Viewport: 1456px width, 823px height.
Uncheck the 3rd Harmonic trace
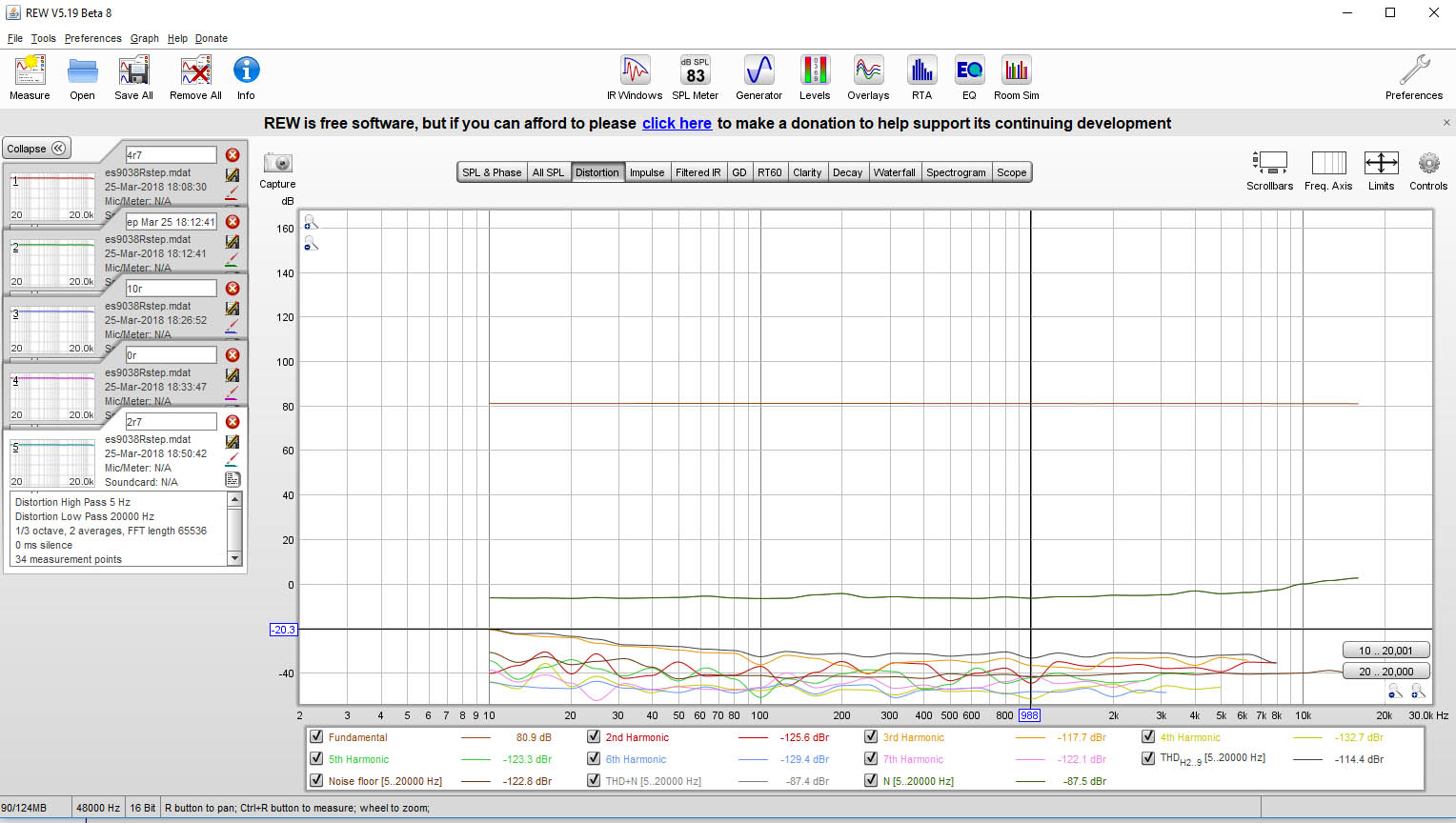click(x=871, y=736)
